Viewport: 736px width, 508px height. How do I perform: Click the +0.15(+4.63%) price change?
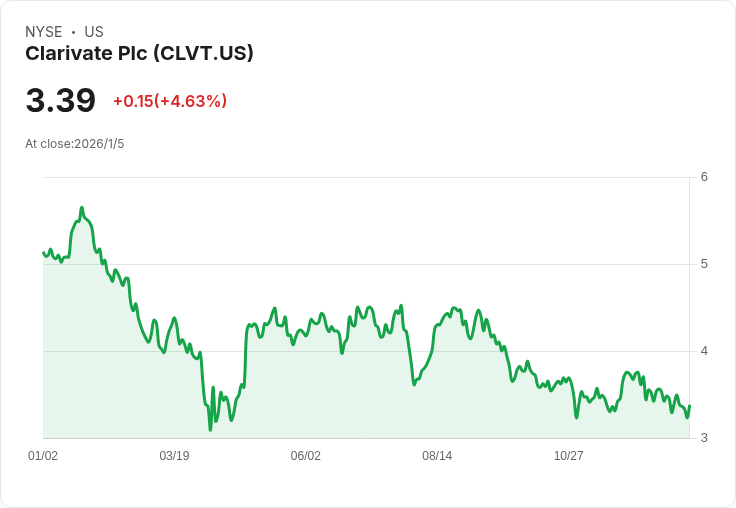170,101
